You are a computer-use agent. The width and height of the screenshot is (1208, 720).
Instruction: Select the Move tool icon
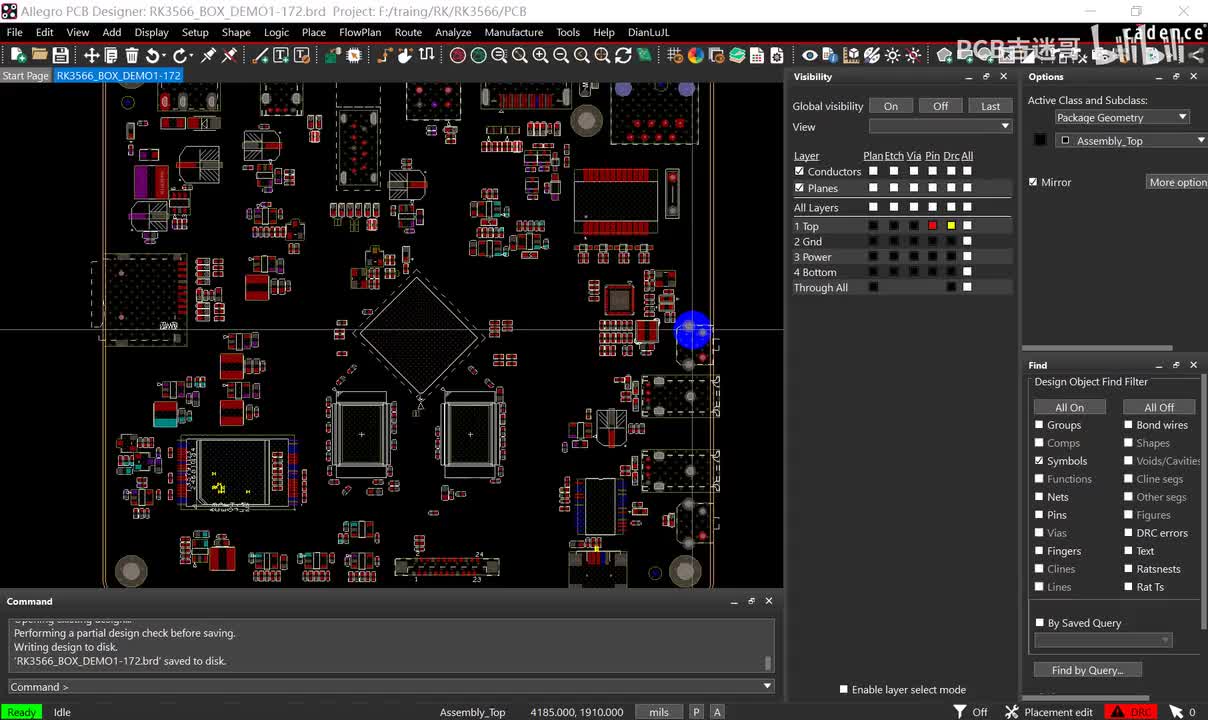(91, 55)
